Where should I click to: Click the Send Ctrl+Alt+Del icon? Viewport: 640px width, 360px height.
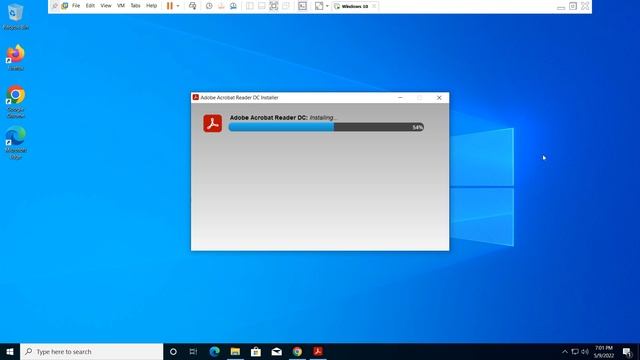pos(193,6)
